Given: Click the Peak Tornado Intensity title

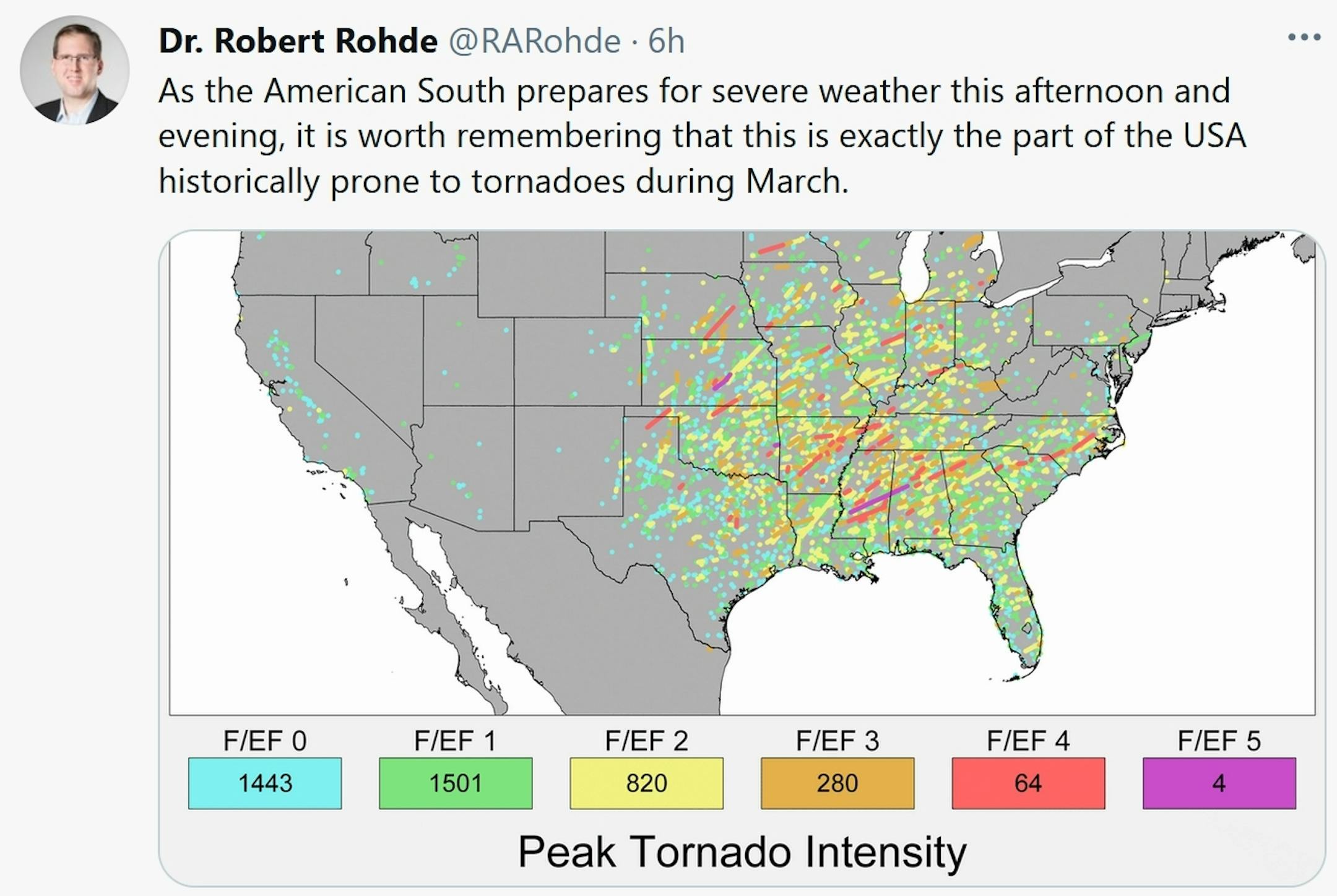Looking at the screenshot, I should 742,852.
